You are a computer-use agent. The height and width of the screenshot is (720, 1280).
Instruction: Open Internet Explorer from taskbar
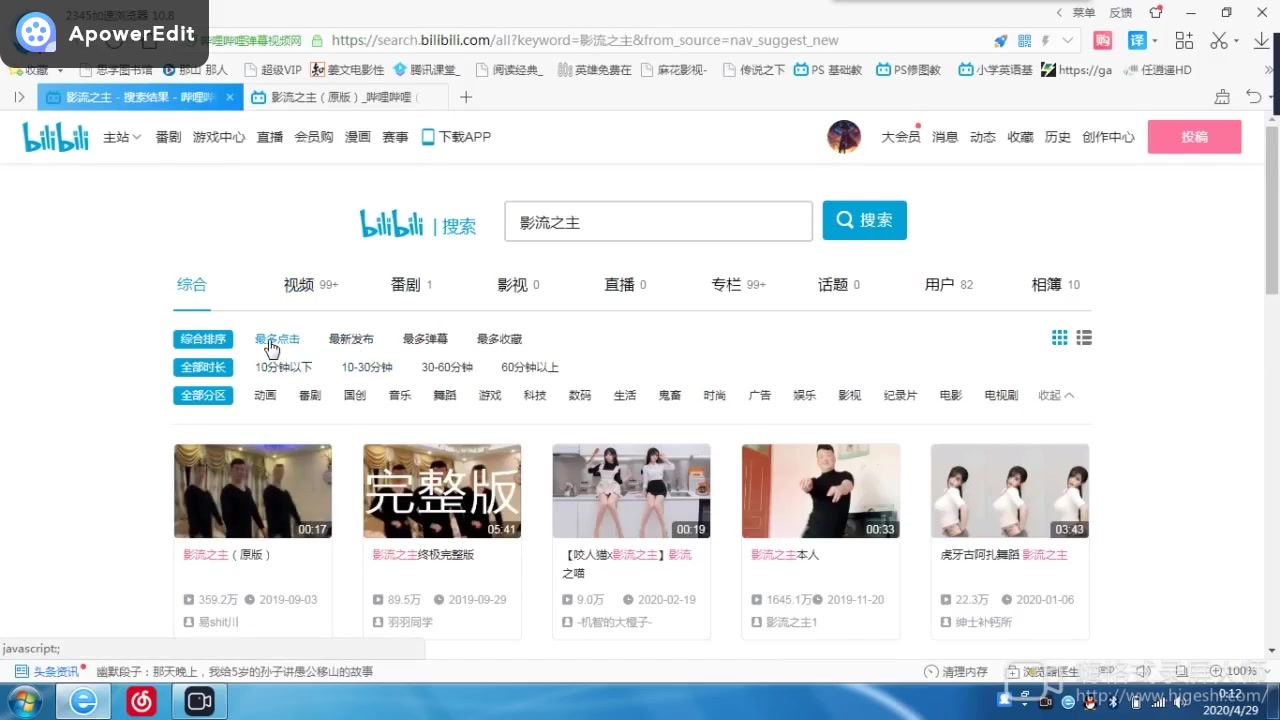84,702
